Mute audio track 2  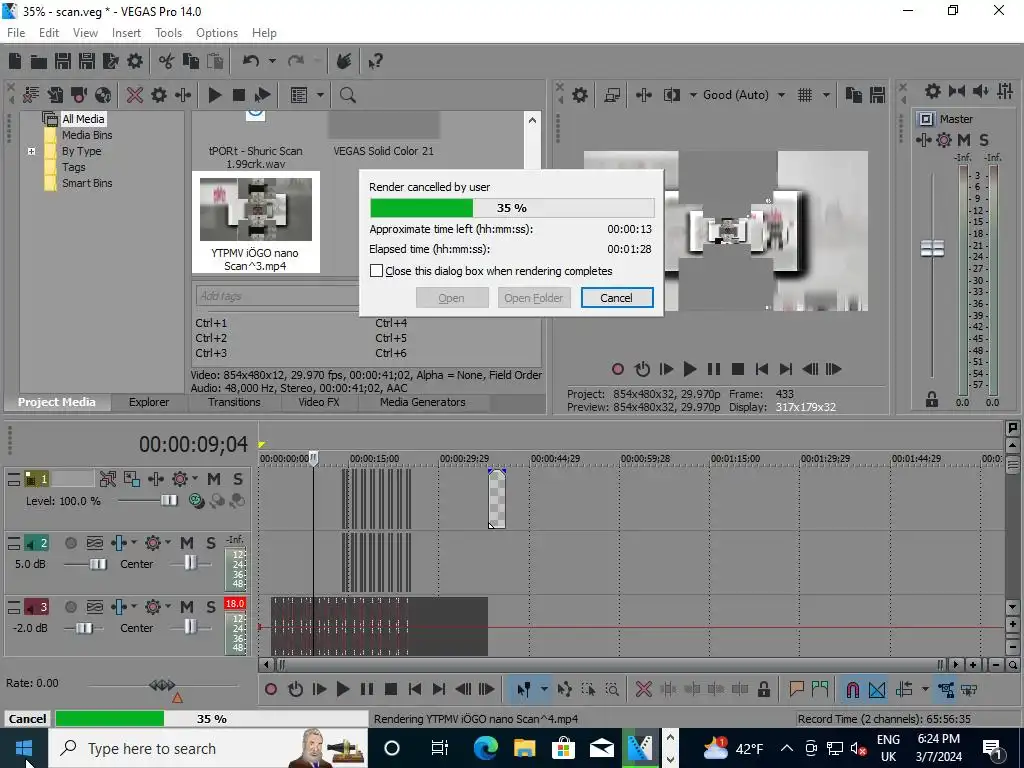187,543
